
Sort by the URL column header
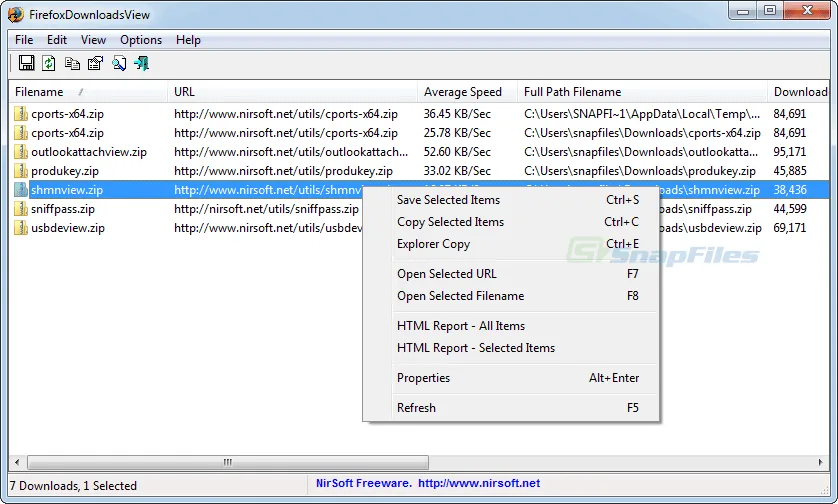click(x=292, y=92)
